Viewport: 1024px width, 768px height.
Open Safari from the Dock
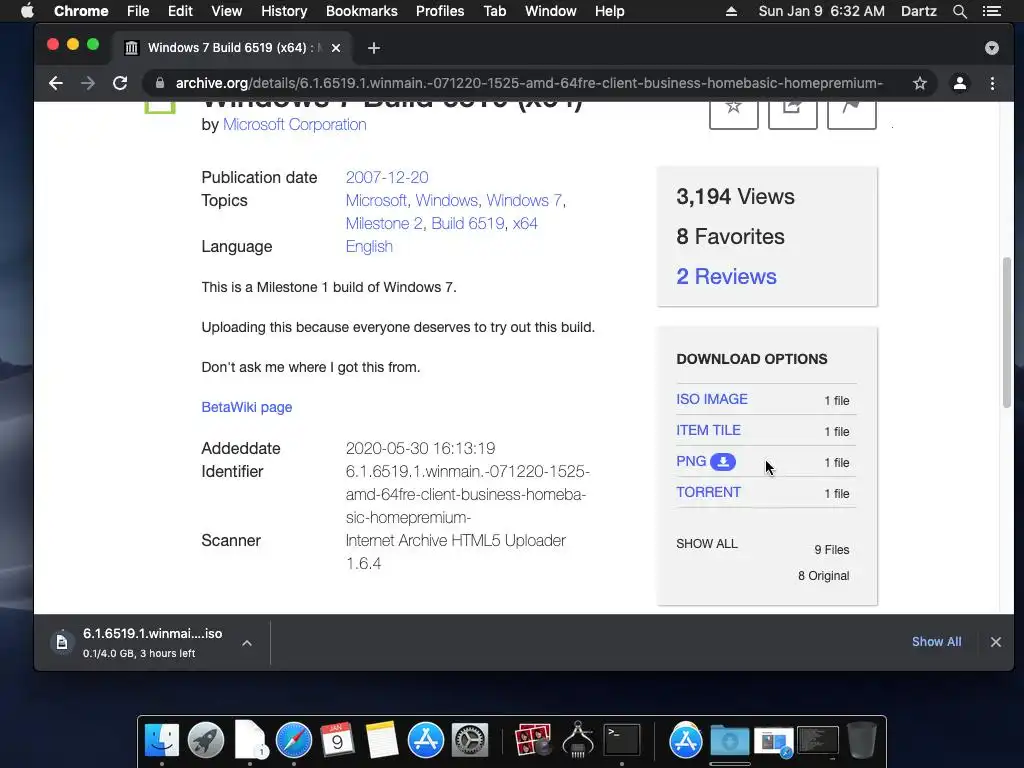coord(293,740)
